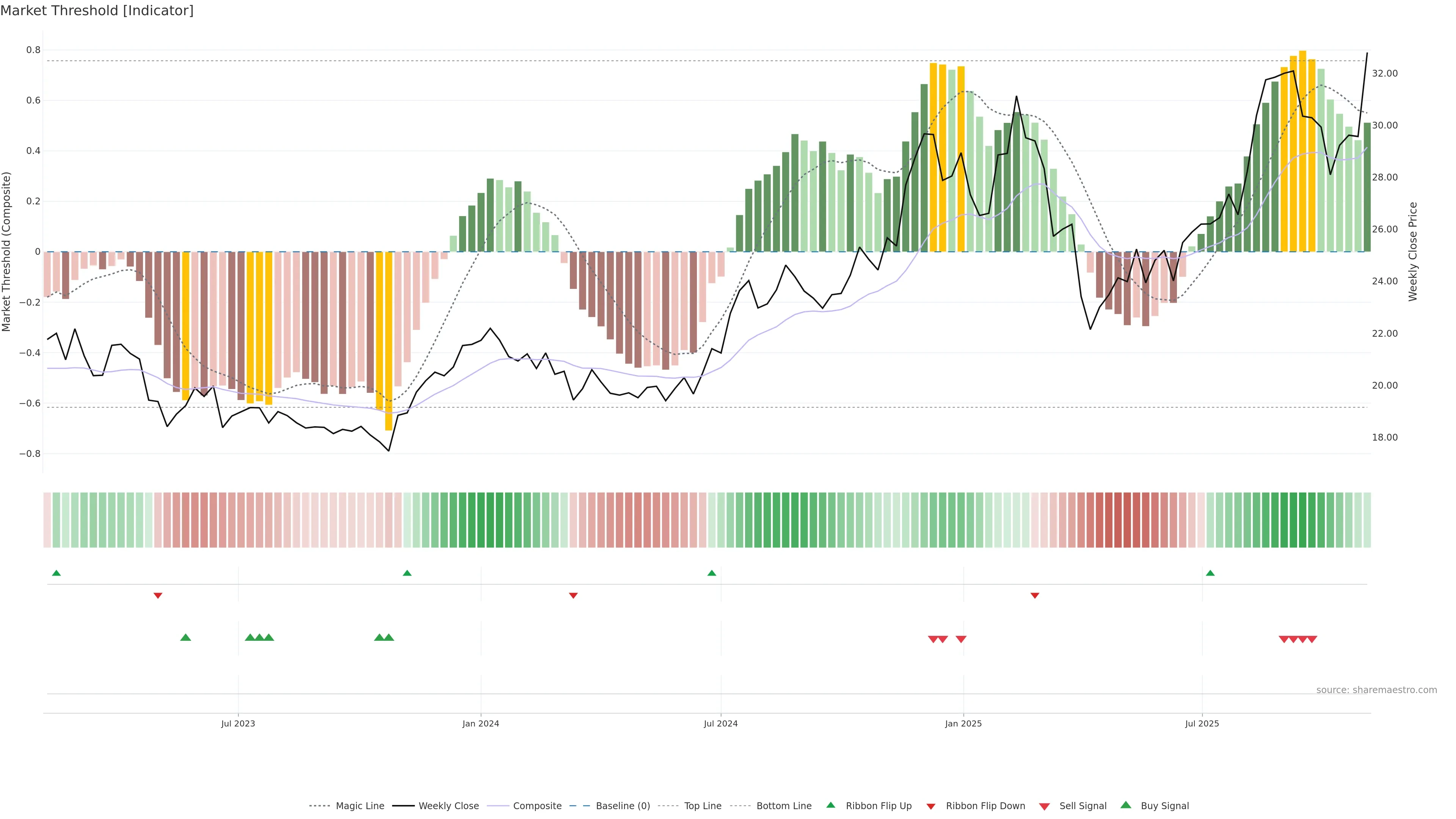Click the Jan 2024 x-axis label

pos(480,723)
